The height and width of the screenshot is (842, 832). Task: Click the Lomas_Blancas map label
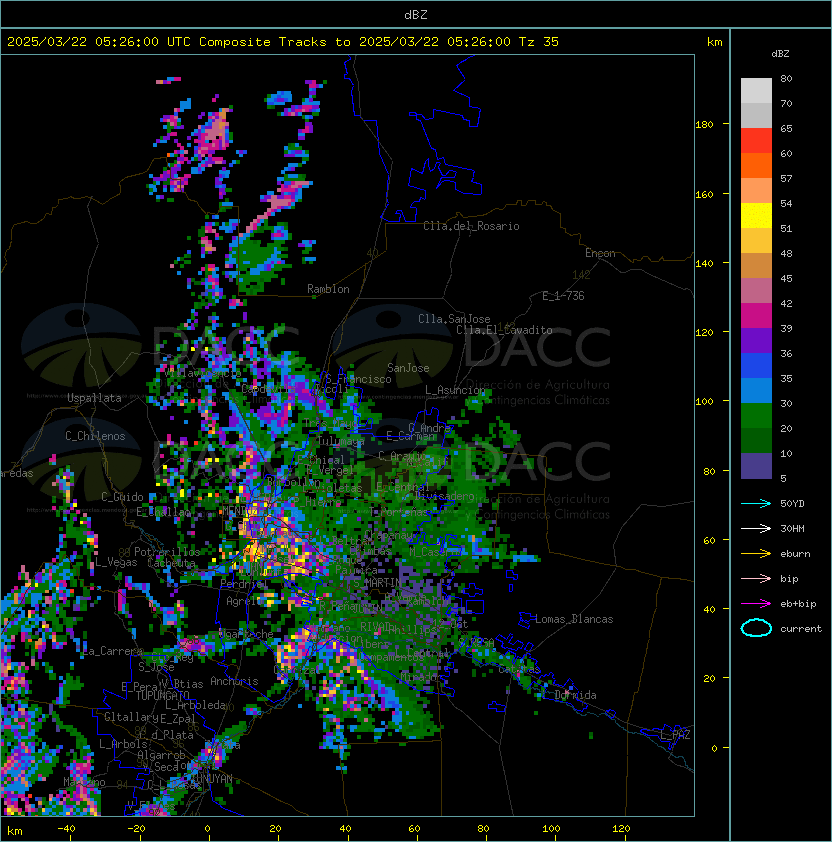point(574,619)
